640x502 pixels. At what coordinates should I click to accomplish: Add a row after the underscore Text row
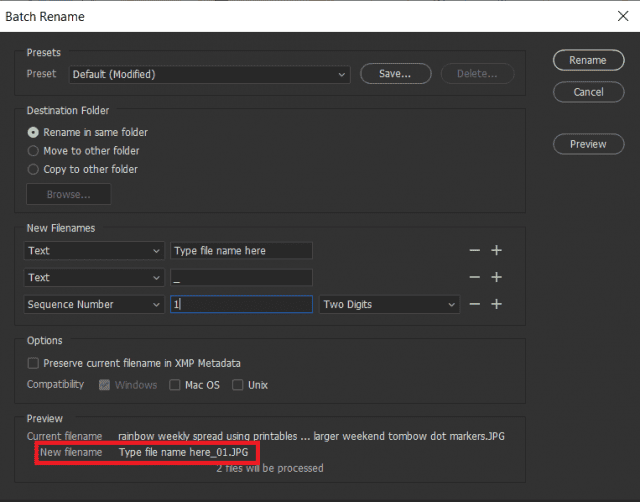click(496, 277)
